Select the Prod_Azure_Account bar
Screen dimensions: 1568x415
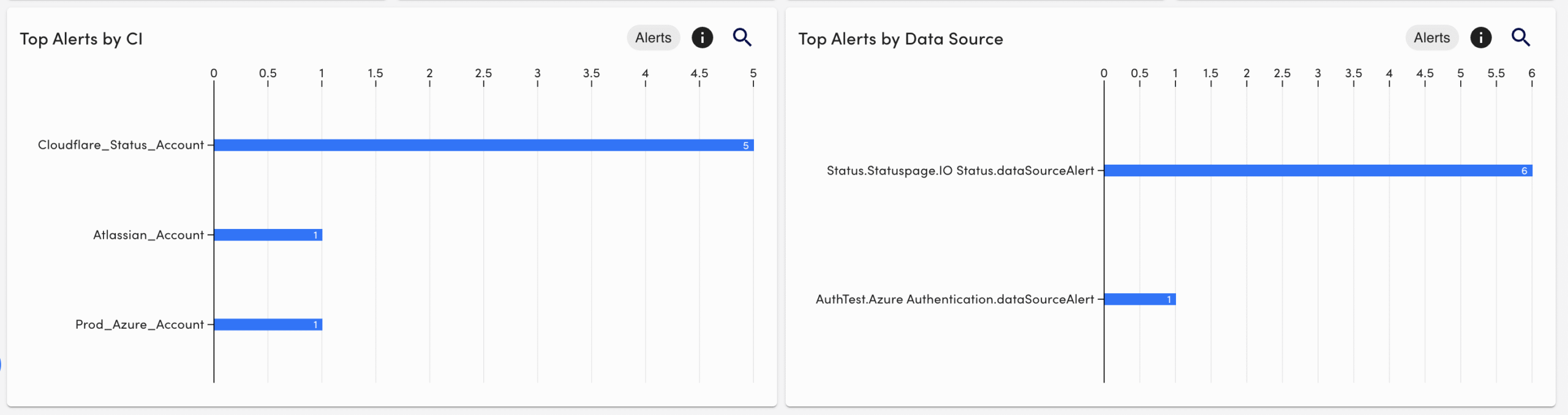(268, 325)
